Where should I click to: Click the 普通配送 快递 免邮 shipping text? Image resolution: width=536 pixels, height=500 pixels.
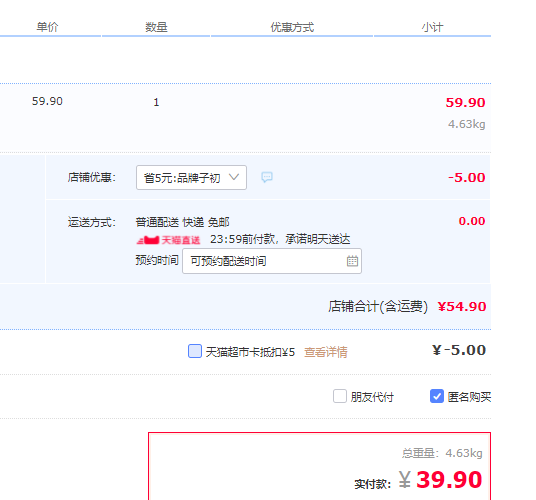tap(182, 222)
